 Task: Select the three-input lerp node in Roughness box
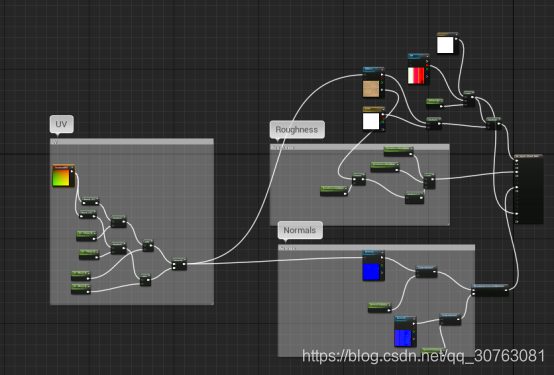click(429, 181)
